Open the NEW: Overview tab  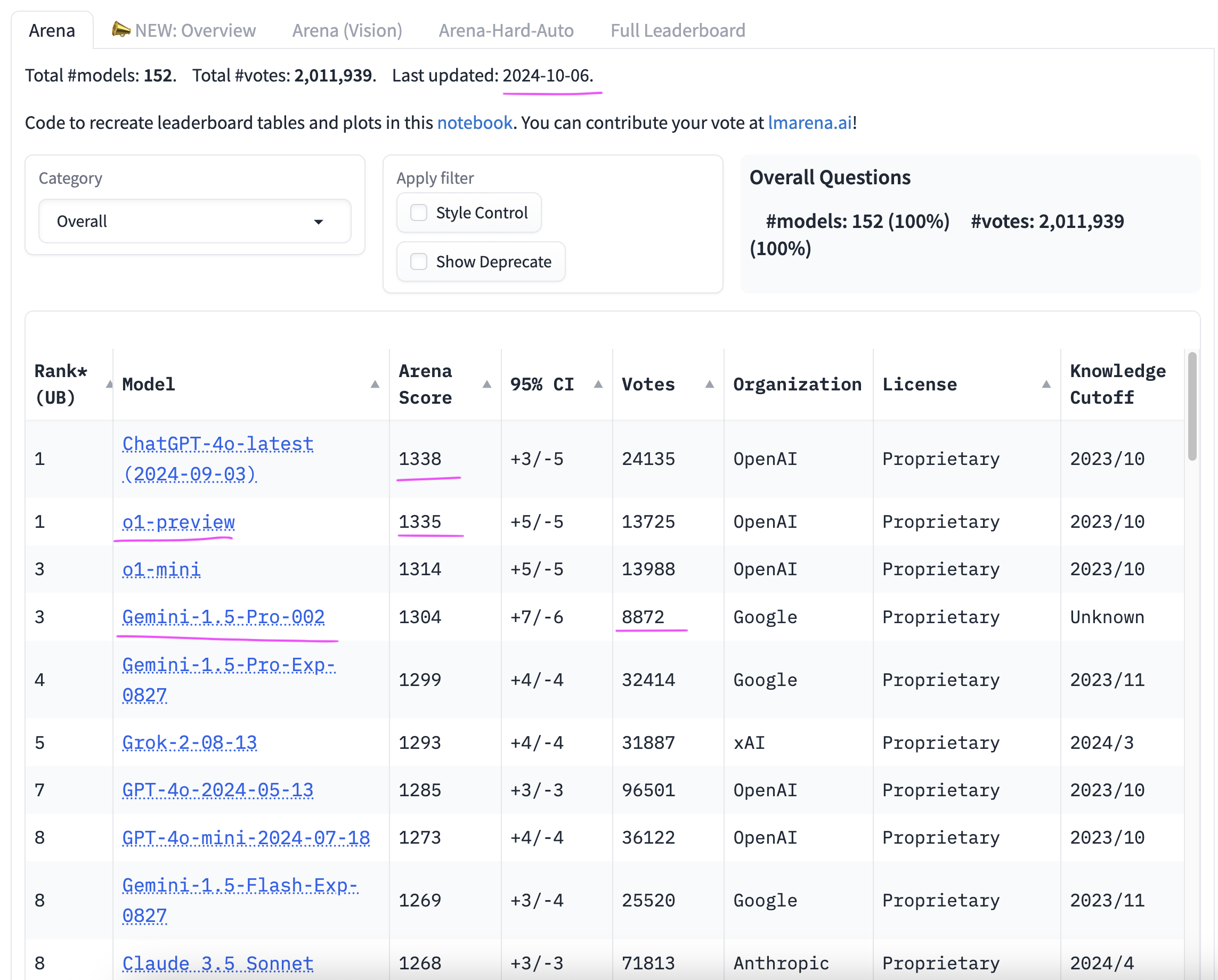click(184, 30)
